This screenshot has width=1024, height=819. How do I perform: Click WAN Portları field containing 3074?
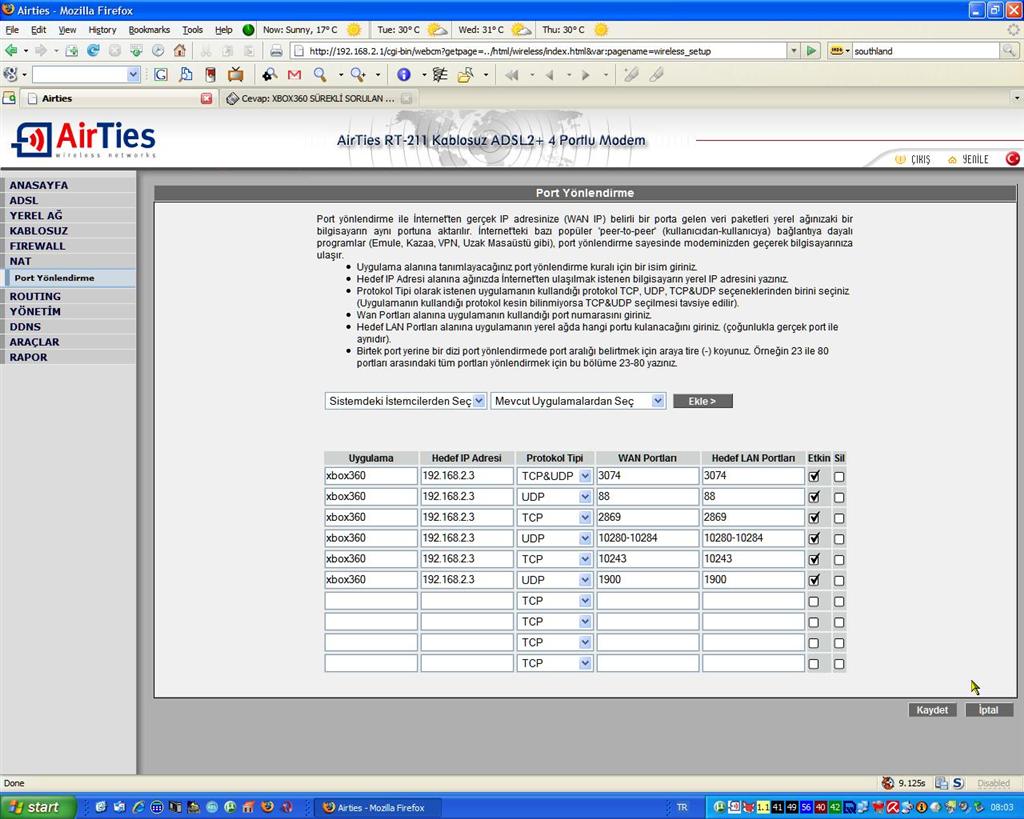click(x=647, y=476)
